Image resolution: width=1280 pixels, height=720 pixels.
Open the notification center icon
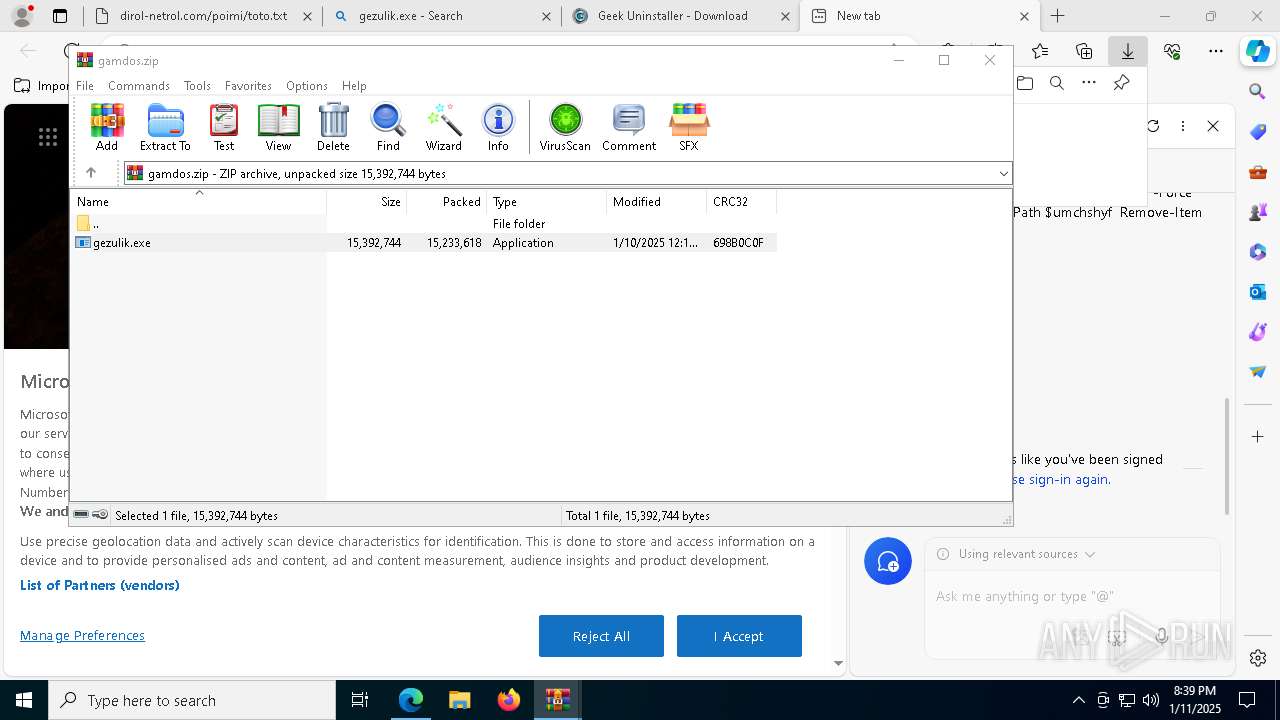[1247, 700]
